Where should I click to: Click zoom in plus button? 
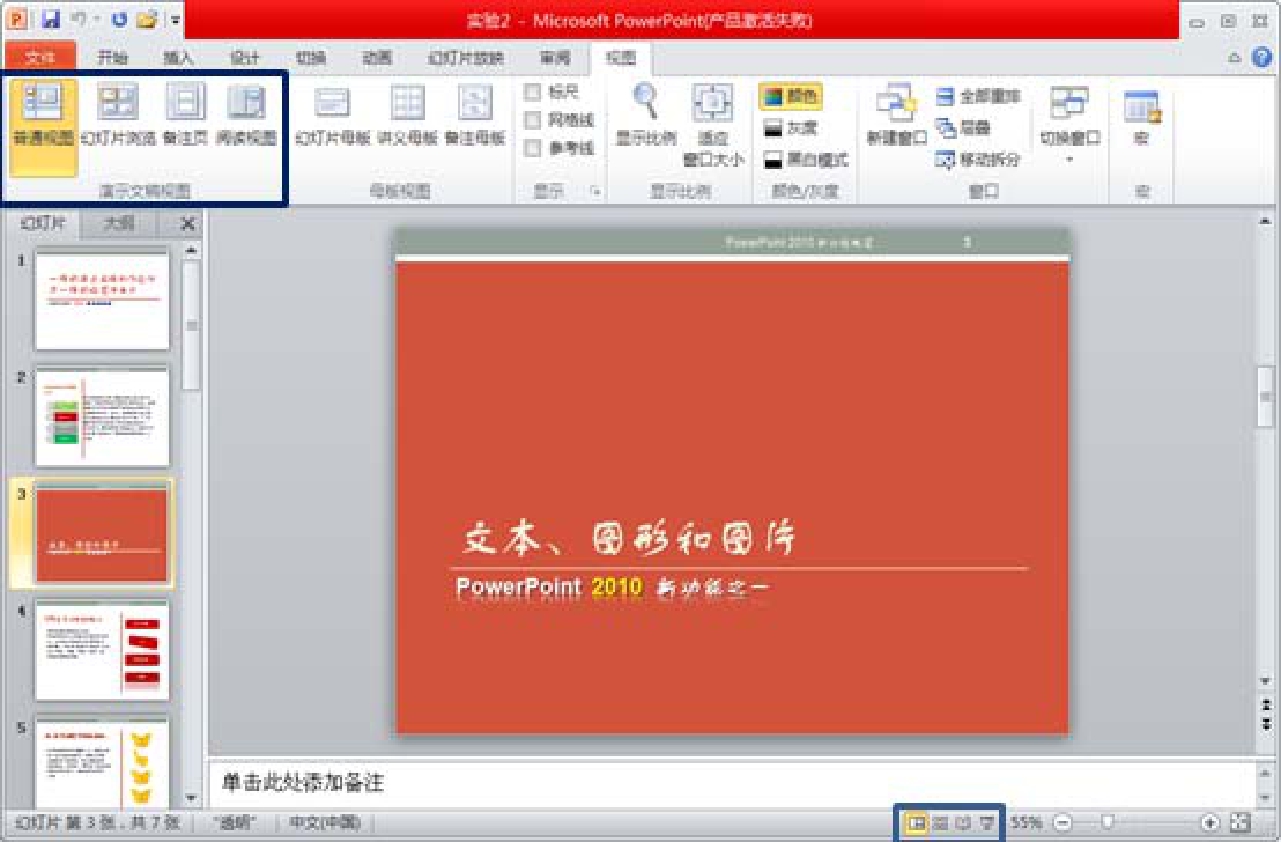pos(1210,823)
